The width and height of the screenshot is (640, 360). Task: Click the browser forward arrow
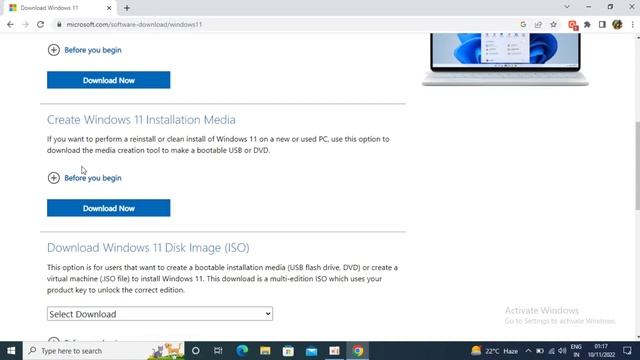pyautogui.click(x=25, y=24)
